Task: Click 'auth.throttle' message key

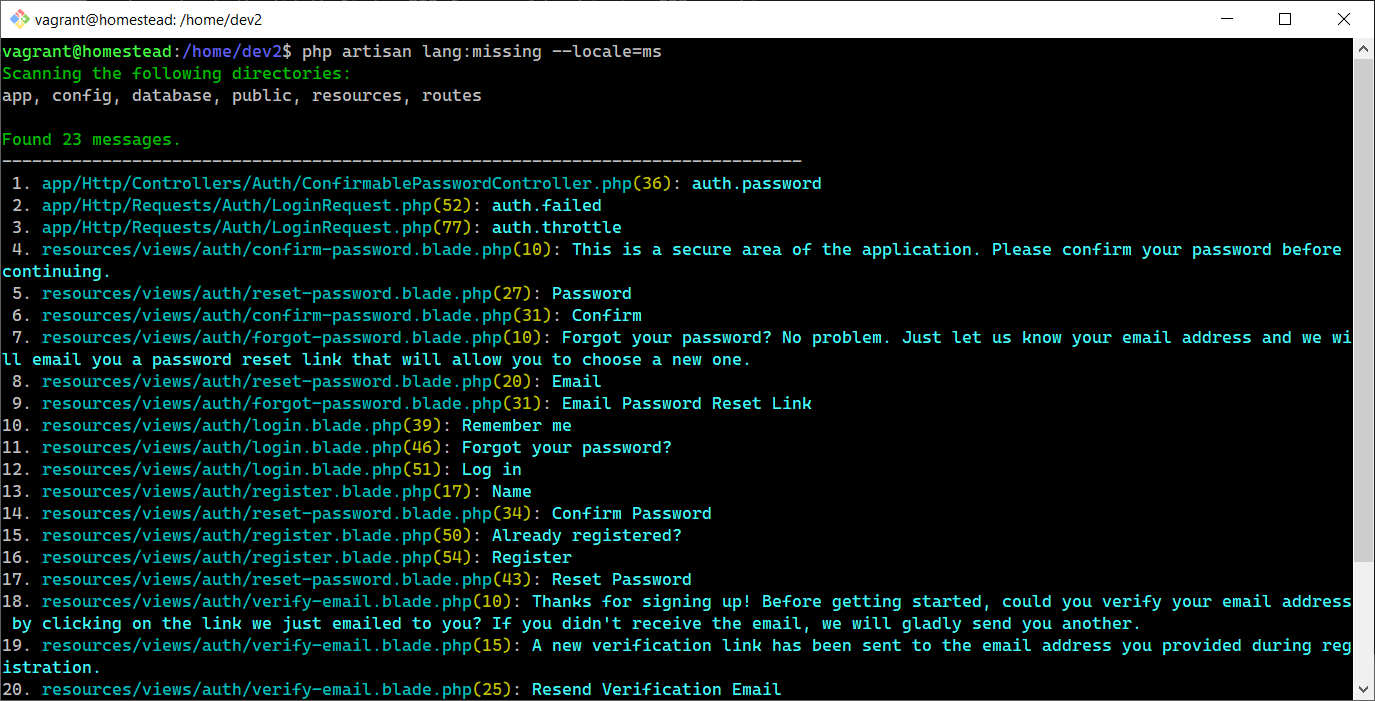Action: (557, 228)
